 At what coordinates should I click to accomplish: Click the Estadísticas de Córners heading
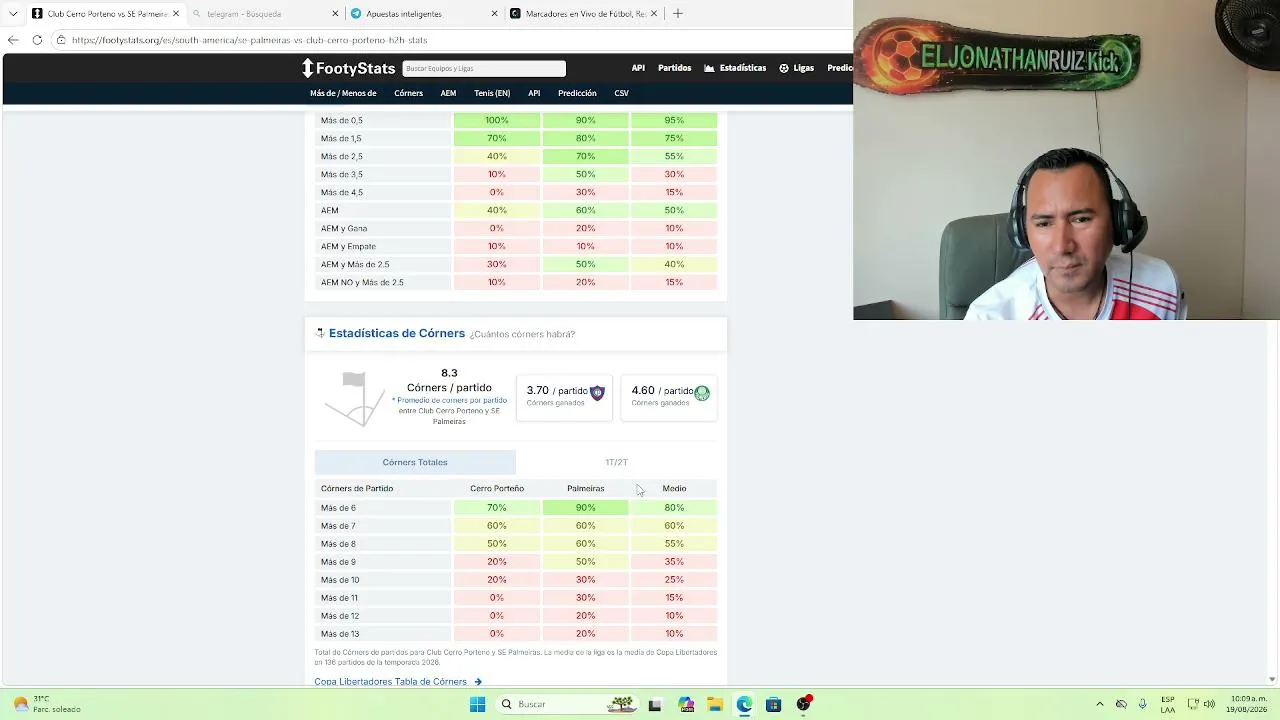click(x=397, y=333)
